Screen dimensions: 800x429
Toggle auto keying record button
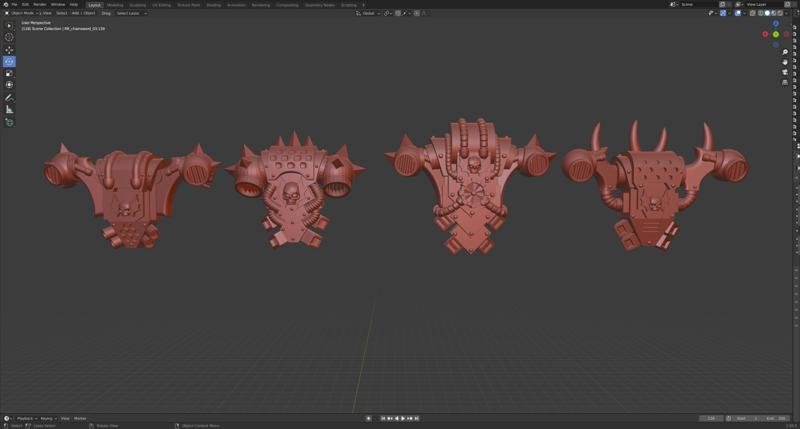coord(368,418)
